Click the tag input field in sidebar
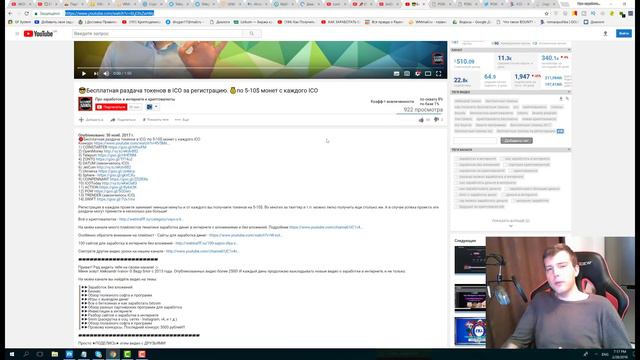This screenshot has height=360, width=640. [475, 140]
